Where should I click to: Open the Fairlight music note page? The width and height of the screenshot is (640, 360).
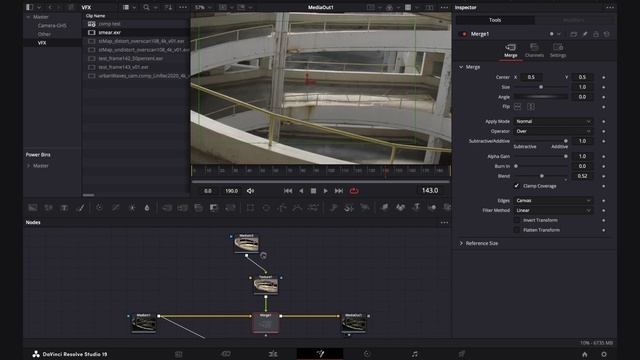pos(414,354)
